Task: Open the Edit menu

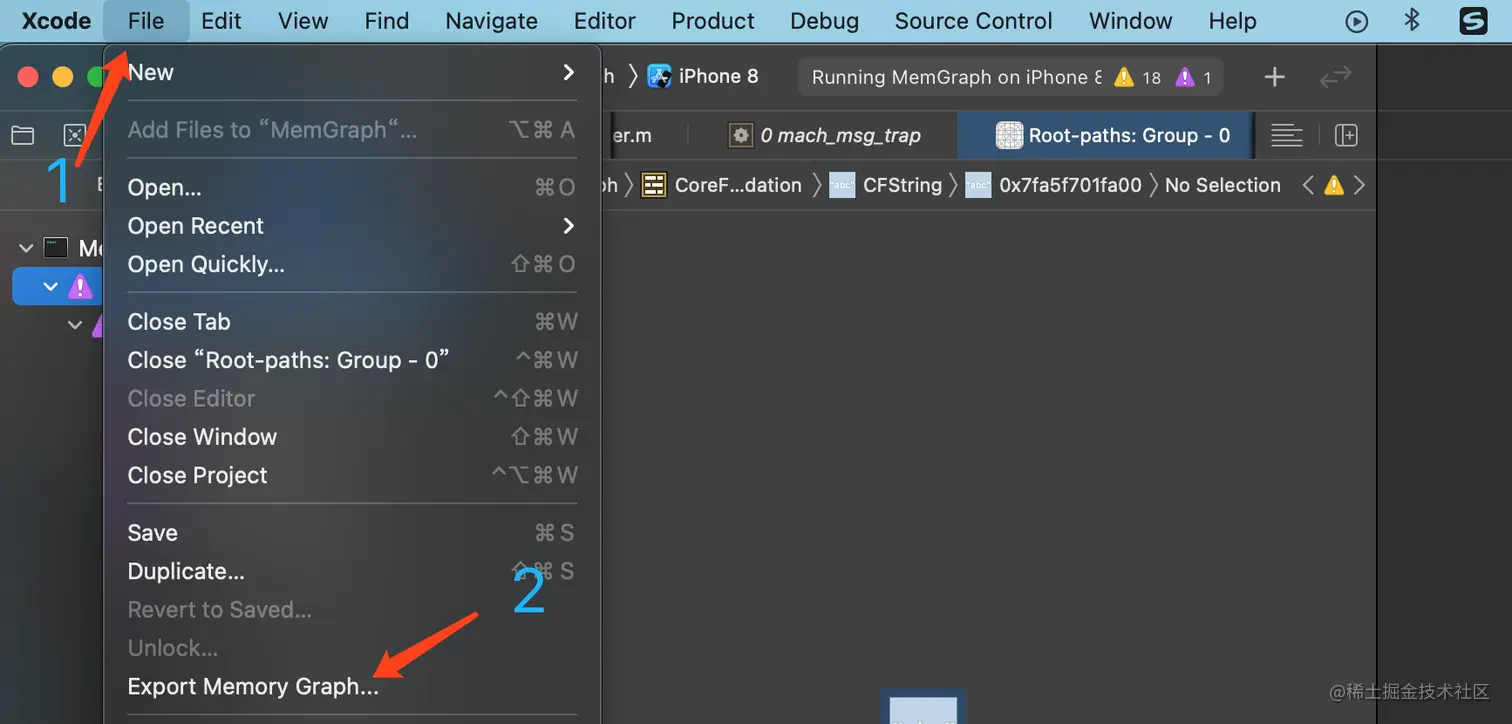Action: coord(221,21)
